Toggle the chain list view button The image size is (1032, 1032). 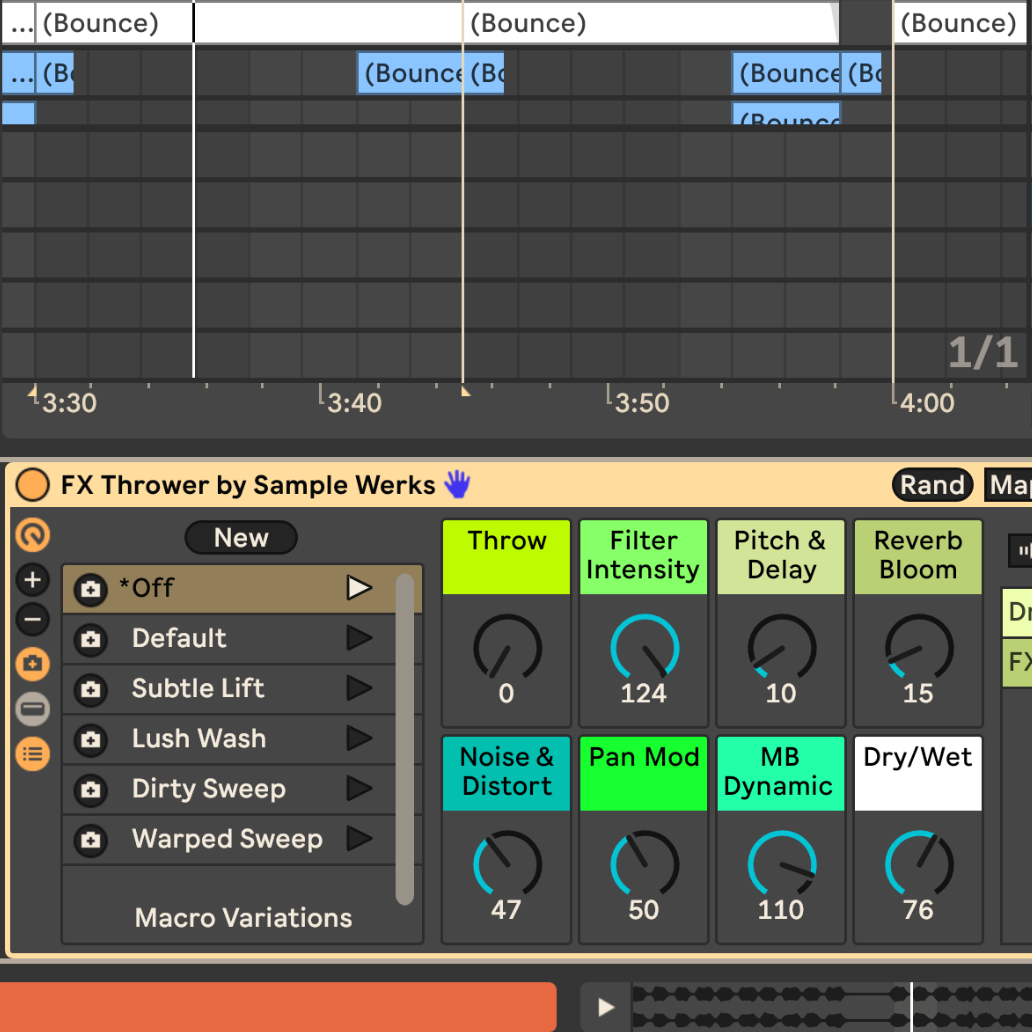[33, 753]
